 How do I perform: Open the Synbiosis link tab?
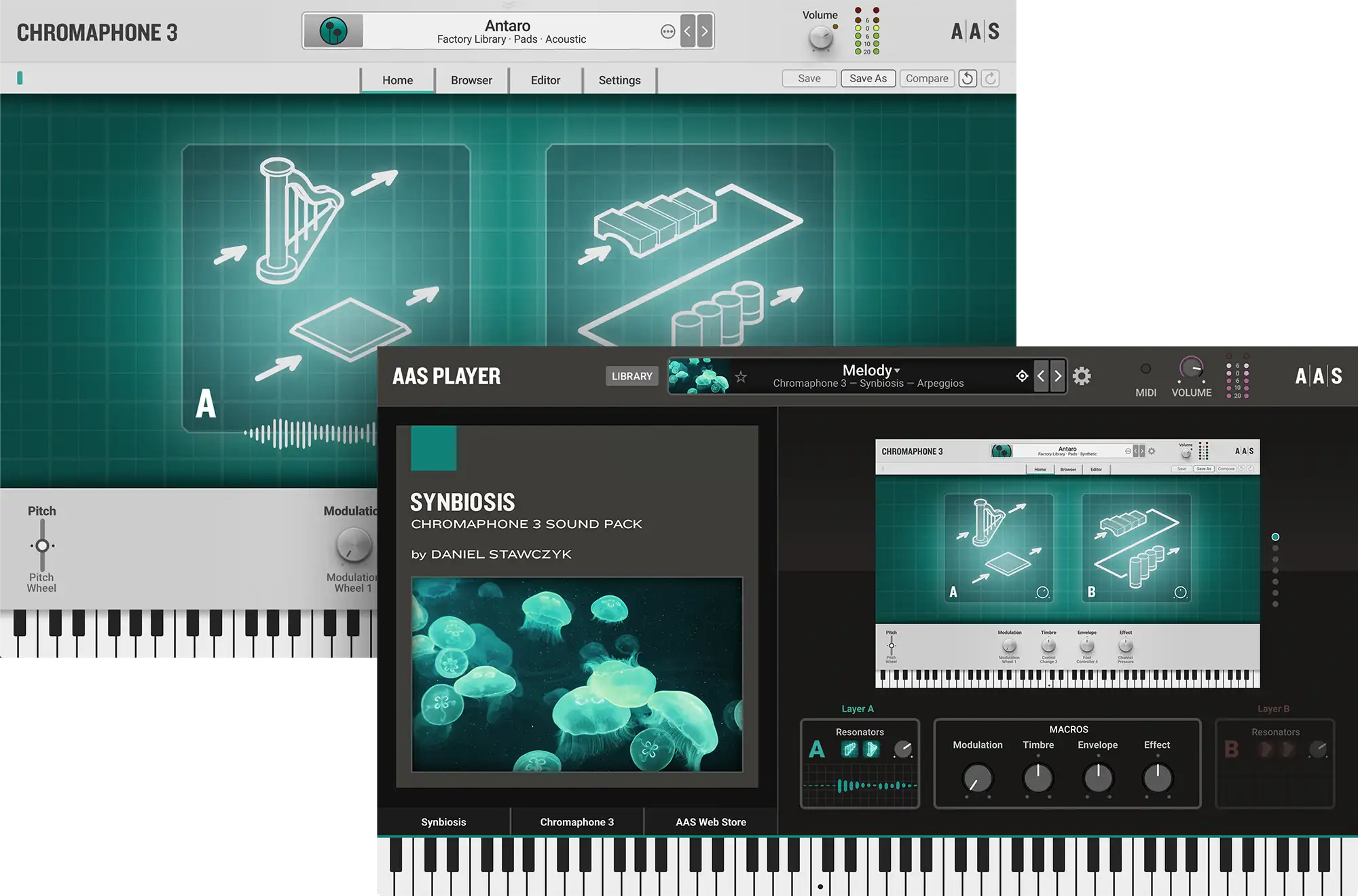pos(443,822)
